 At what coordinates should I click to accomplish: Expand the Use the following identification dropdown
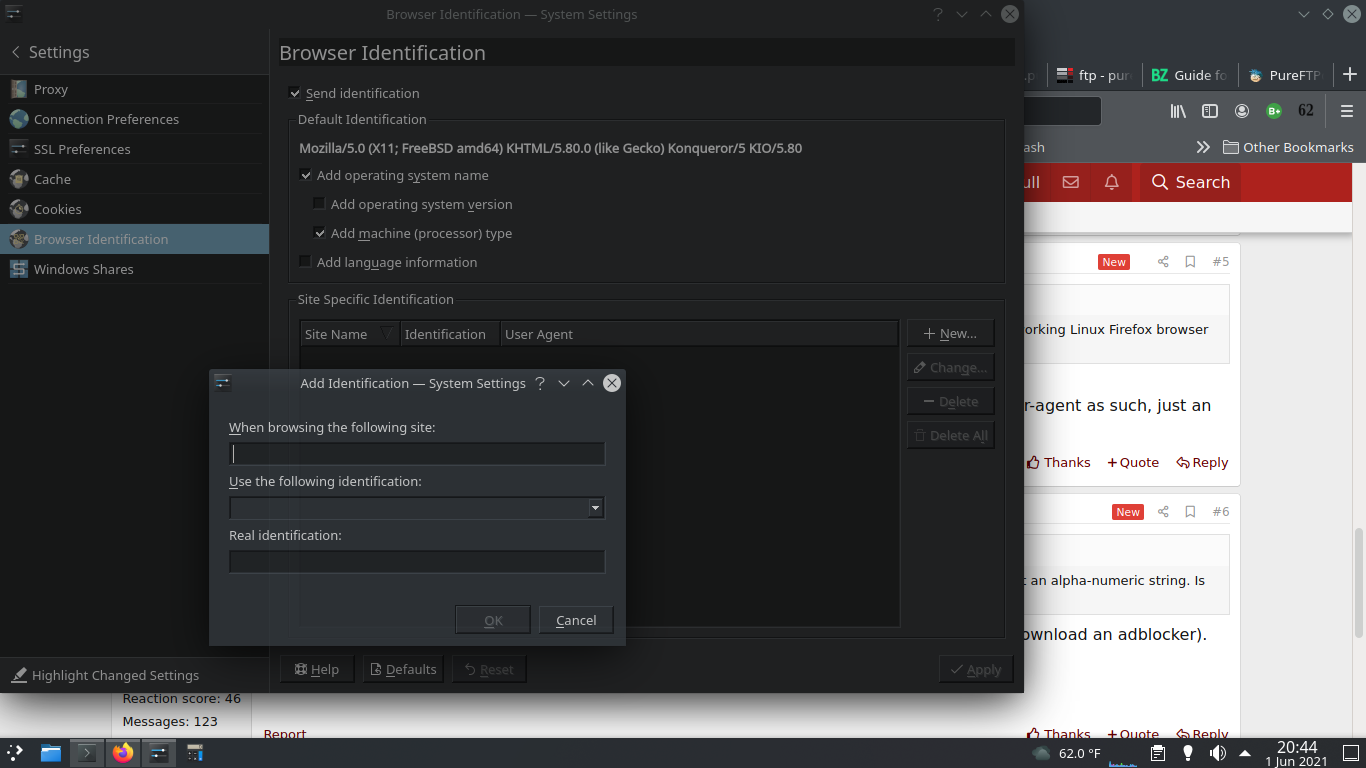click(595, 508)
